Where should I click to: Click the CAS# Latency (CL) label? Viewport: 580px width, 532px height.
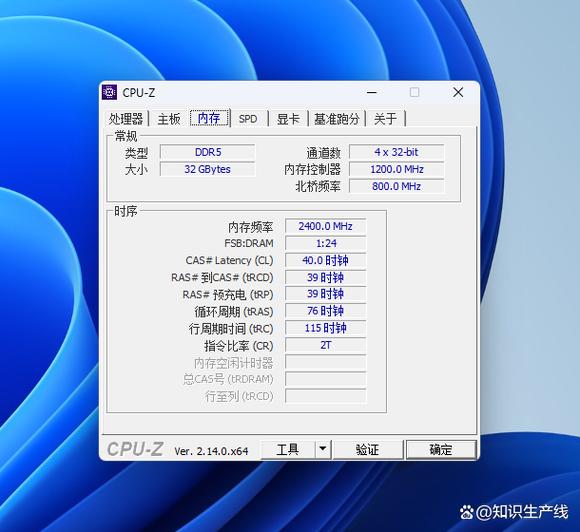(x=229, y=260)
